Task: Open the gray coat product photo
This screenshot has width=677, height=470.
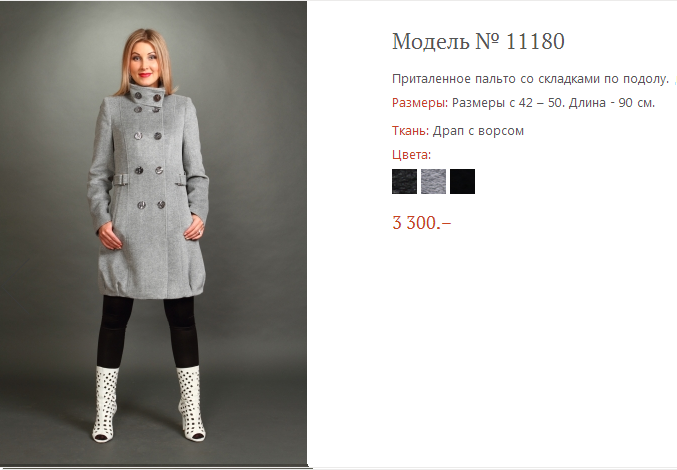Action: [x=153, y=233]
